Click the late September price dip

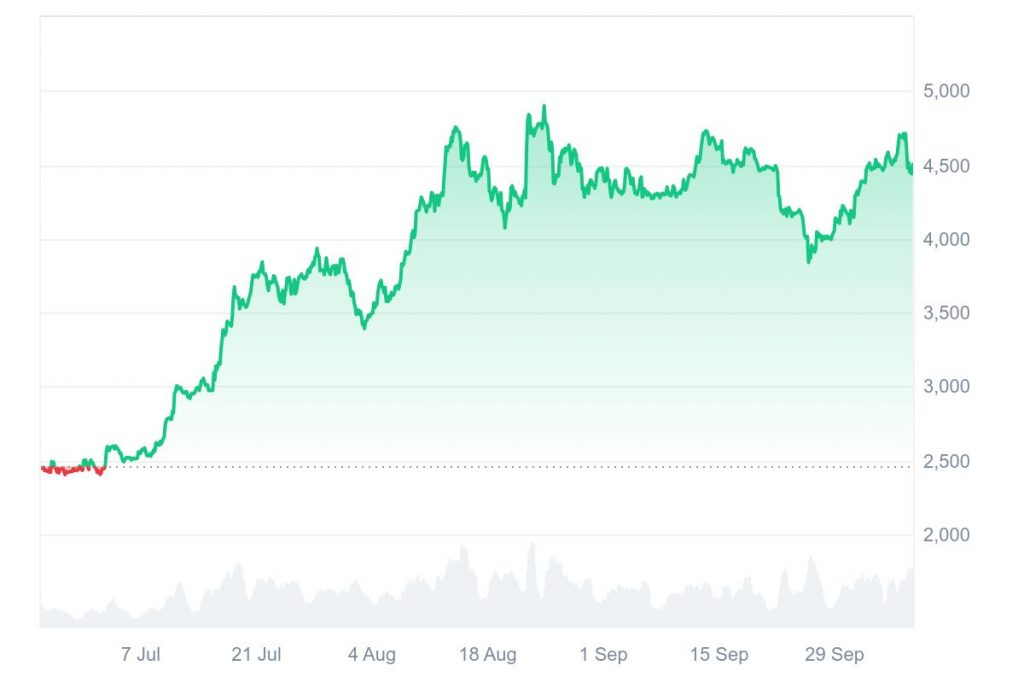[x=809, y=262]
